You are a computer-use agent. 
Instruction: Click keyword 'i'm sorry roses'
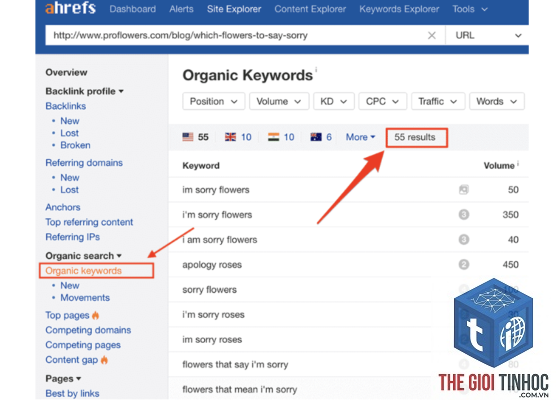point(213,315)
